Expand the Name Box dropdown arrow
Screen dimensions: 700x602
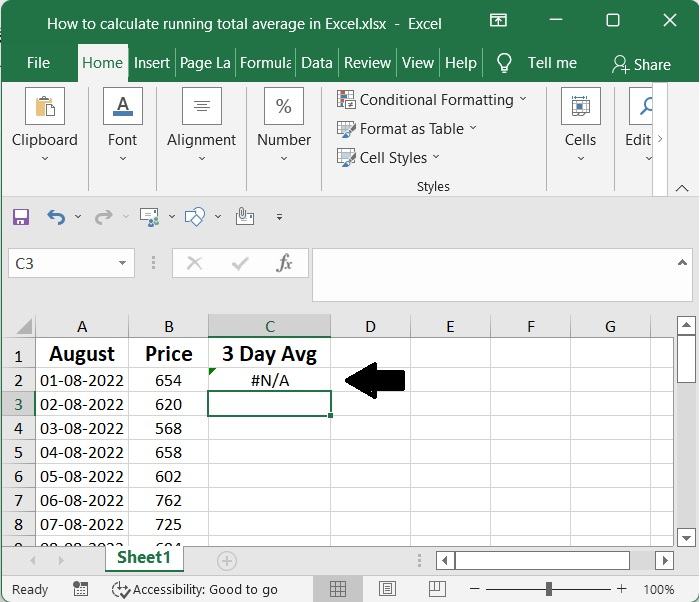[x=123, y=264]
